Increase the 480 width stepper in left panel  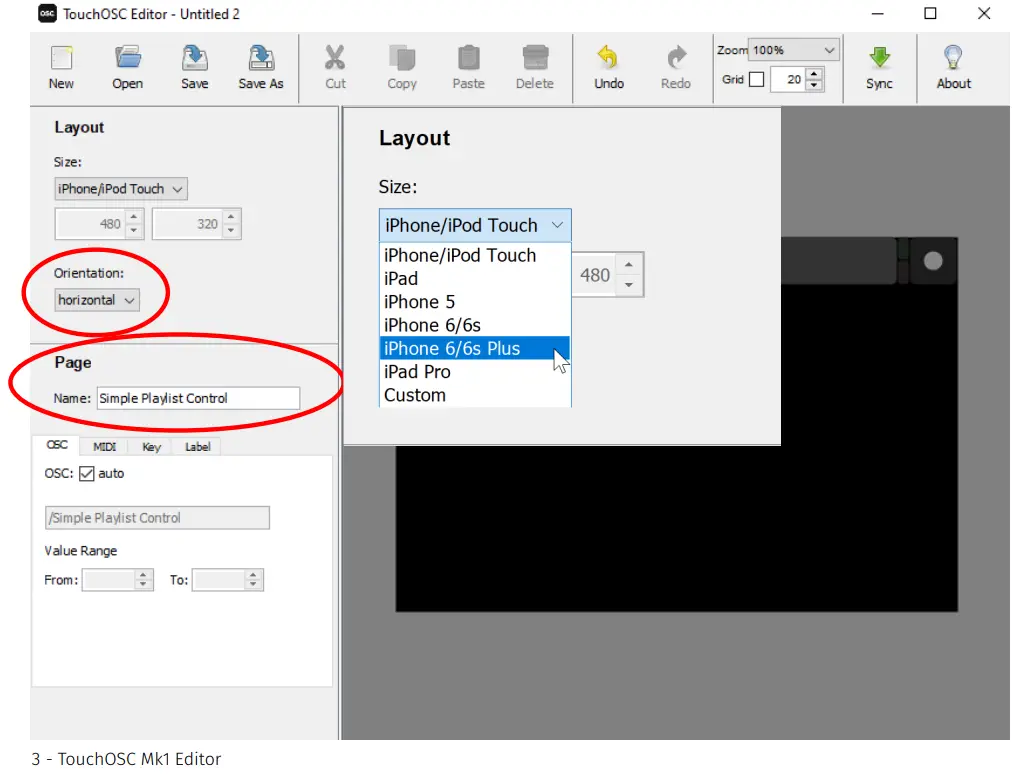[133, 217]
